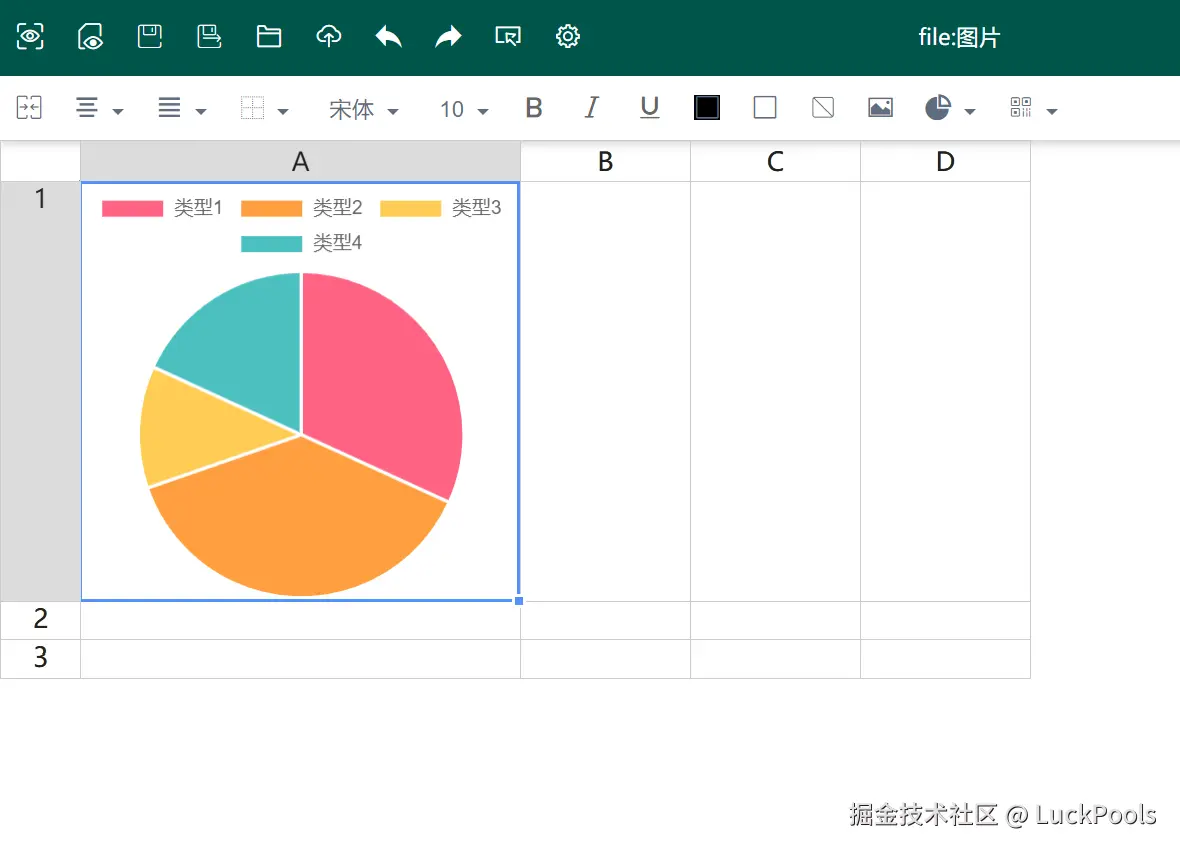Image resolution: width=1180 pixels, height=852 pixels.
Task: Select column A header
Action: 300,161
